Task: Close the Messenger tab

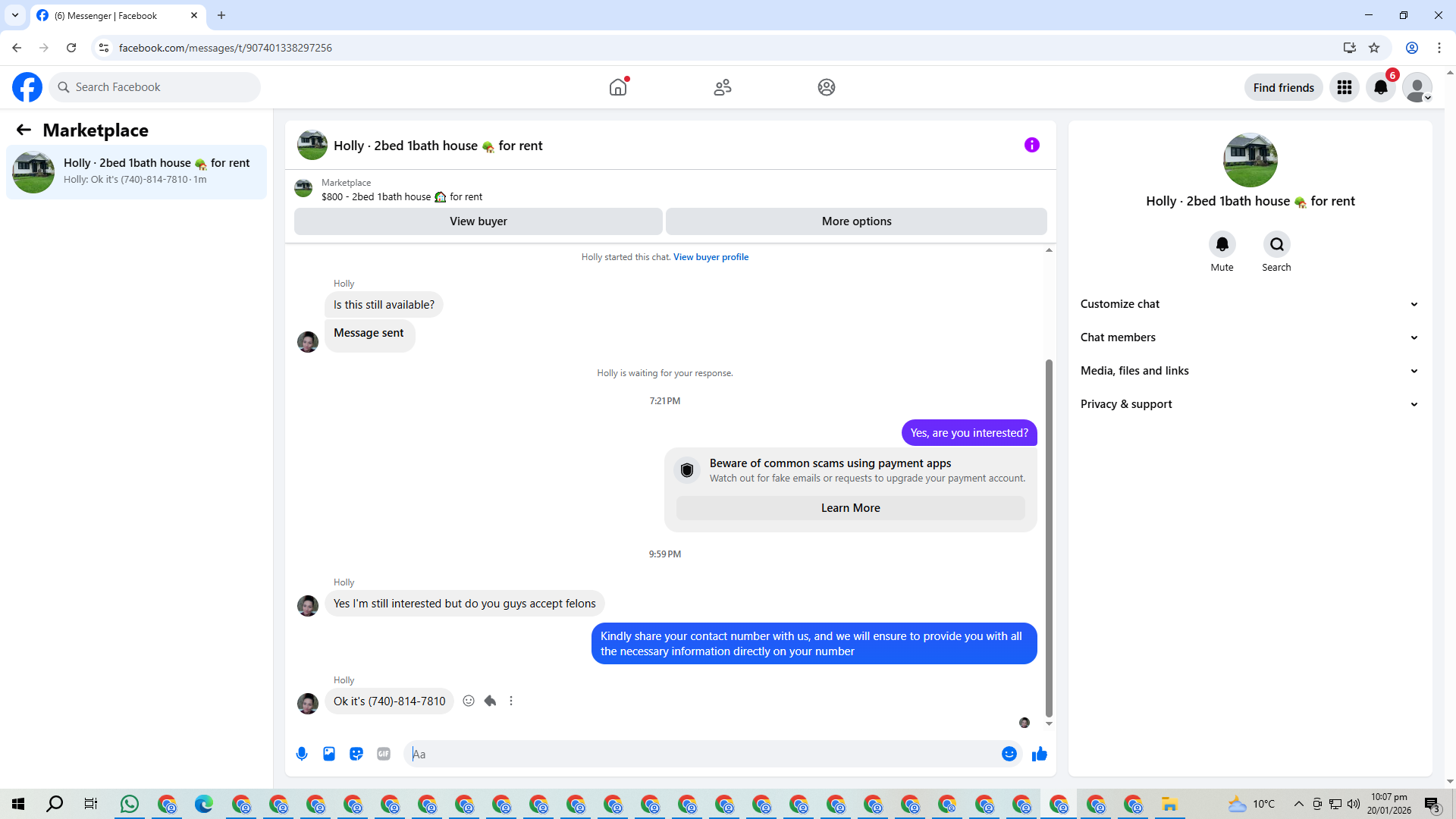Action: [194, 15]
